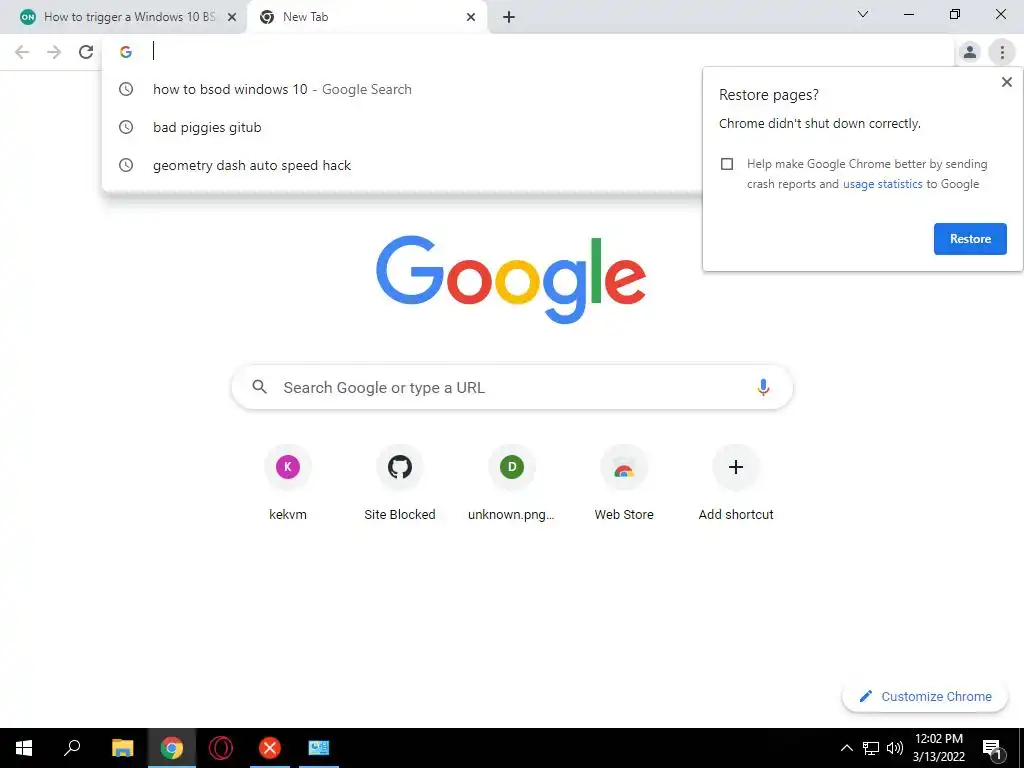Click Chrome icon in taskbar

point(172,748)
